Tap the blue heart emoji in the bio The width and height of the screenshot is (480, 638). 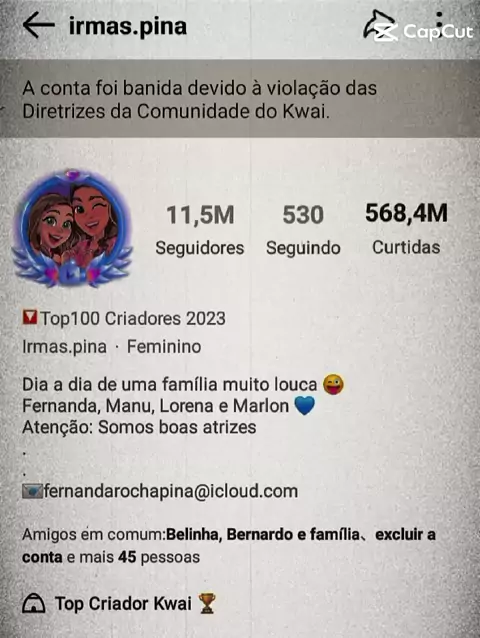(304, 406)
